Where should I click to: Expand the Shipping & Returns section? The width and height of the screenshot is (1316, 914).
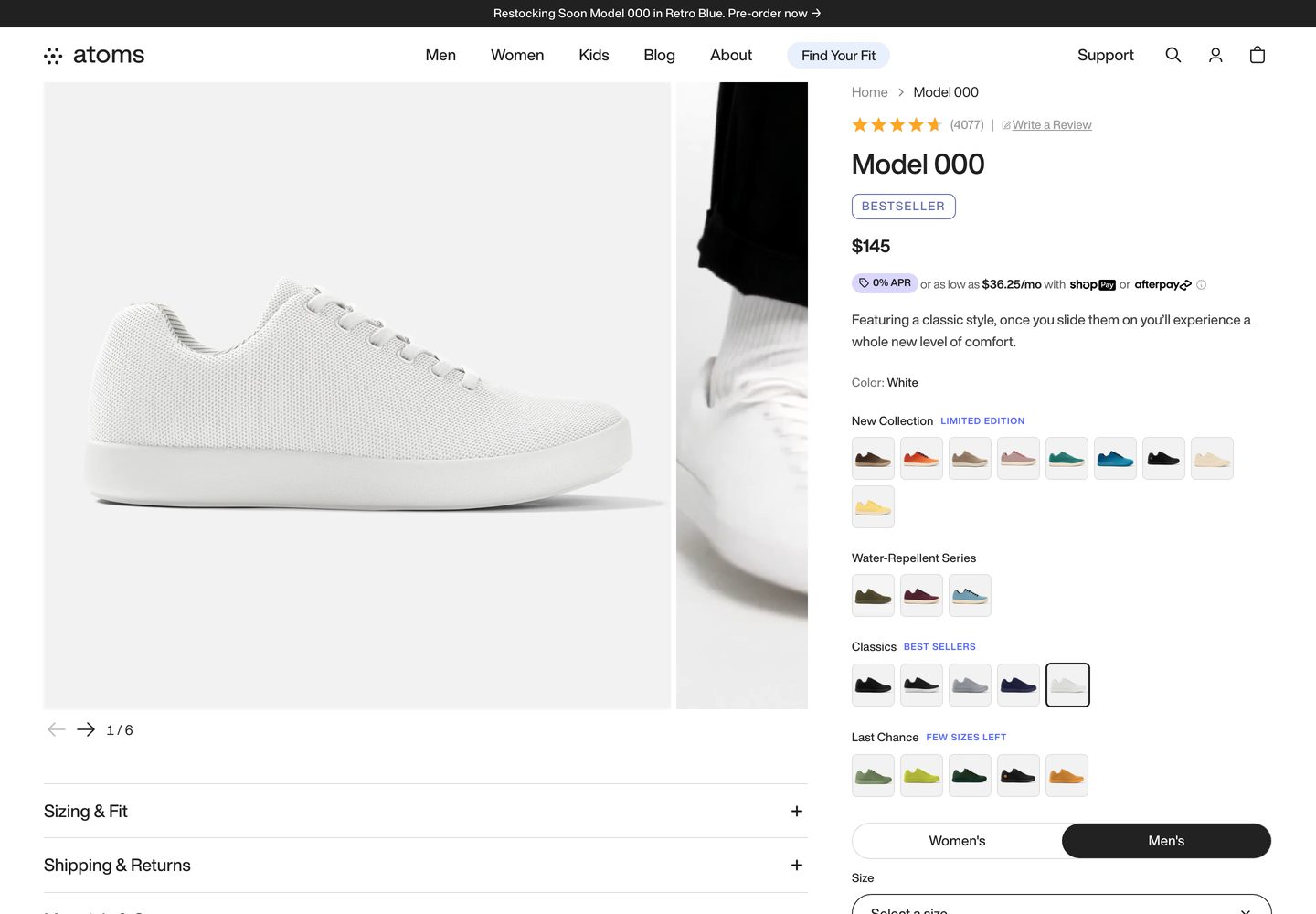(426, 866)
